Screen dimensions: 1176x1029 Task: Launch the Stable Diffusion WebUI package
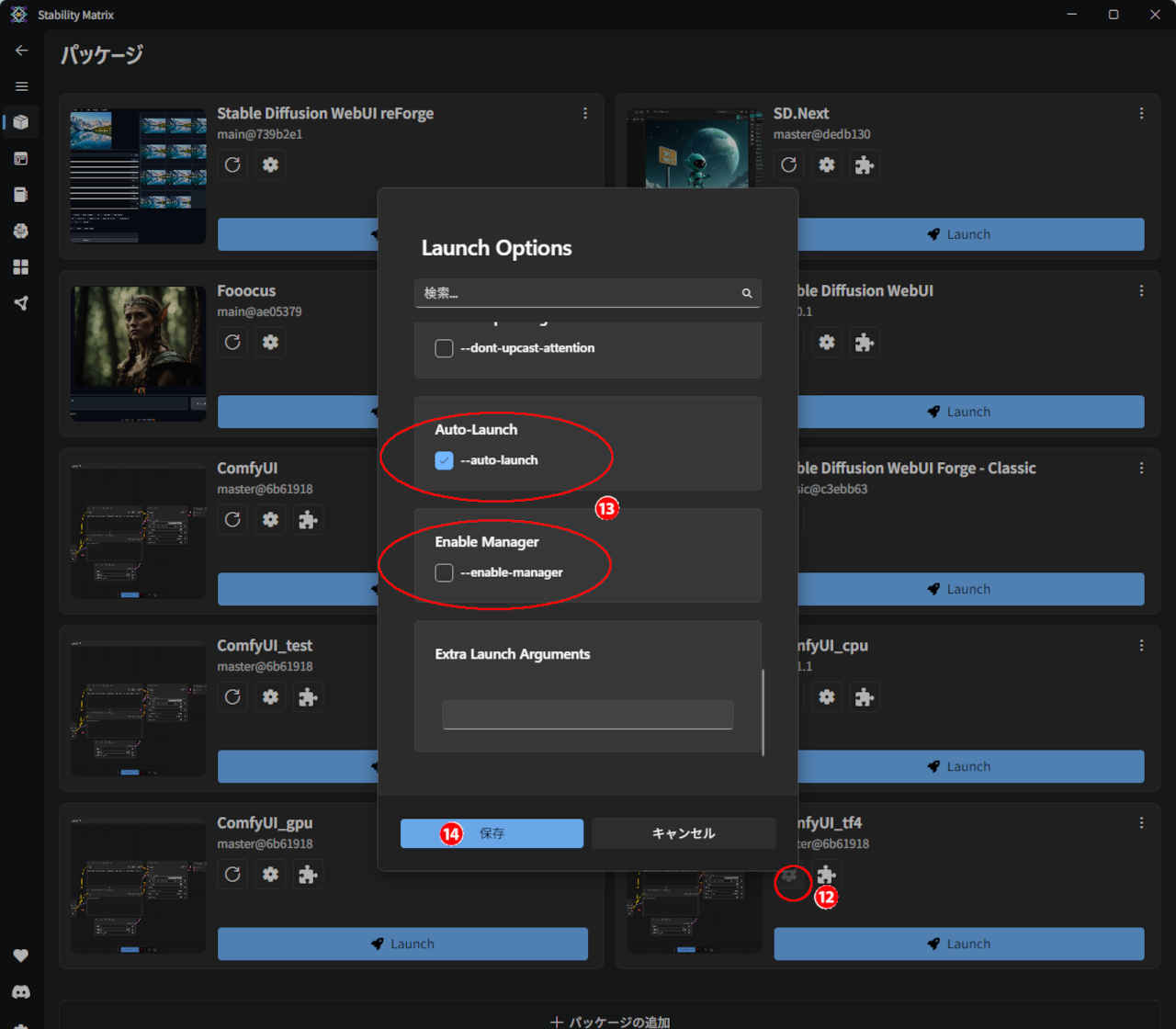pyautogui.click(x=971, y=412)
